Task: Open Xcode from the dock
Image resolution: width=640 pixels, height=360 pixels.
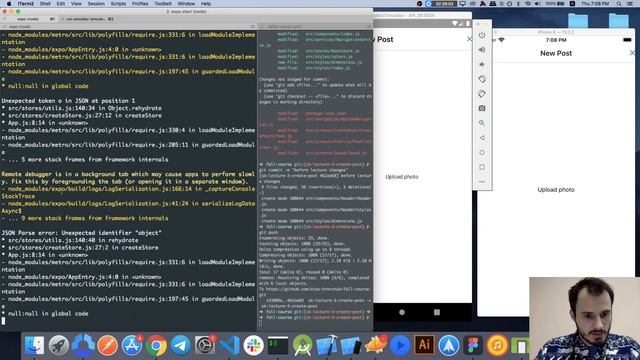Action: [327, 345]
